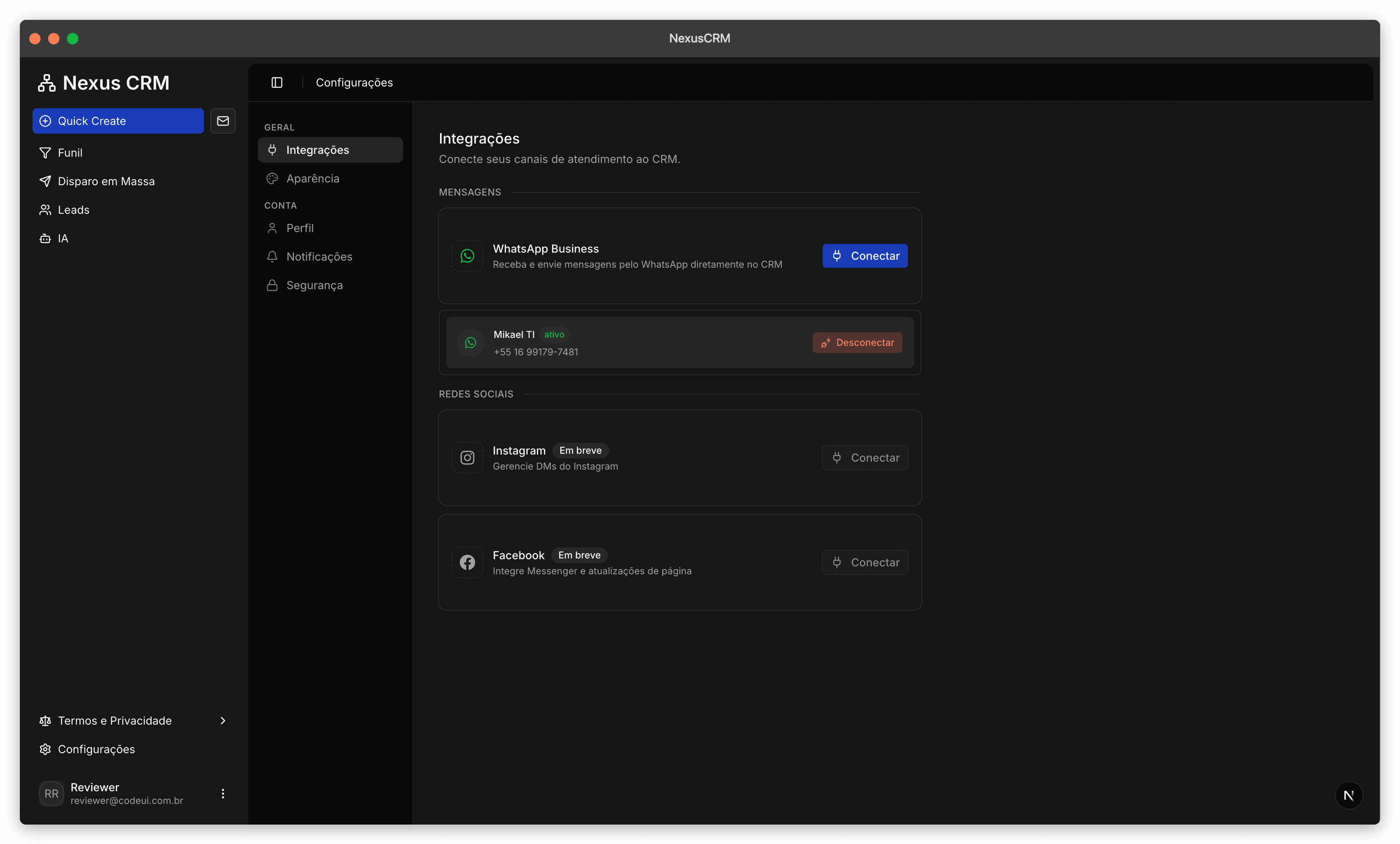Click the Facebook 'Em breve' badge

coord(579,555)
